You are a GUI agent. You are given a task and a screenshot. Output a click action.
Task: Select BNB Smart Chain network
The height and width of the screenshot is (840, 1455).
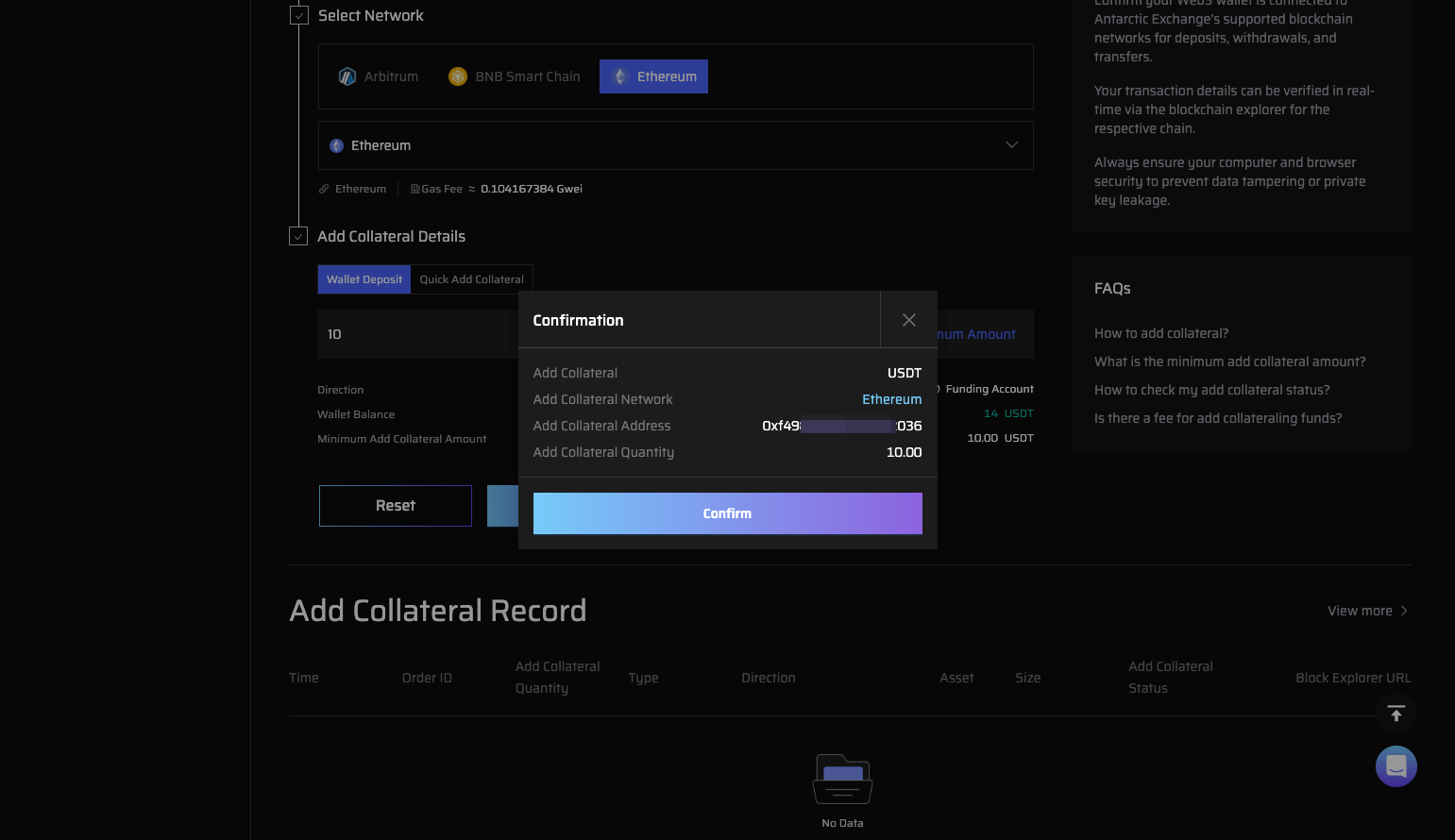coord(515,76)
